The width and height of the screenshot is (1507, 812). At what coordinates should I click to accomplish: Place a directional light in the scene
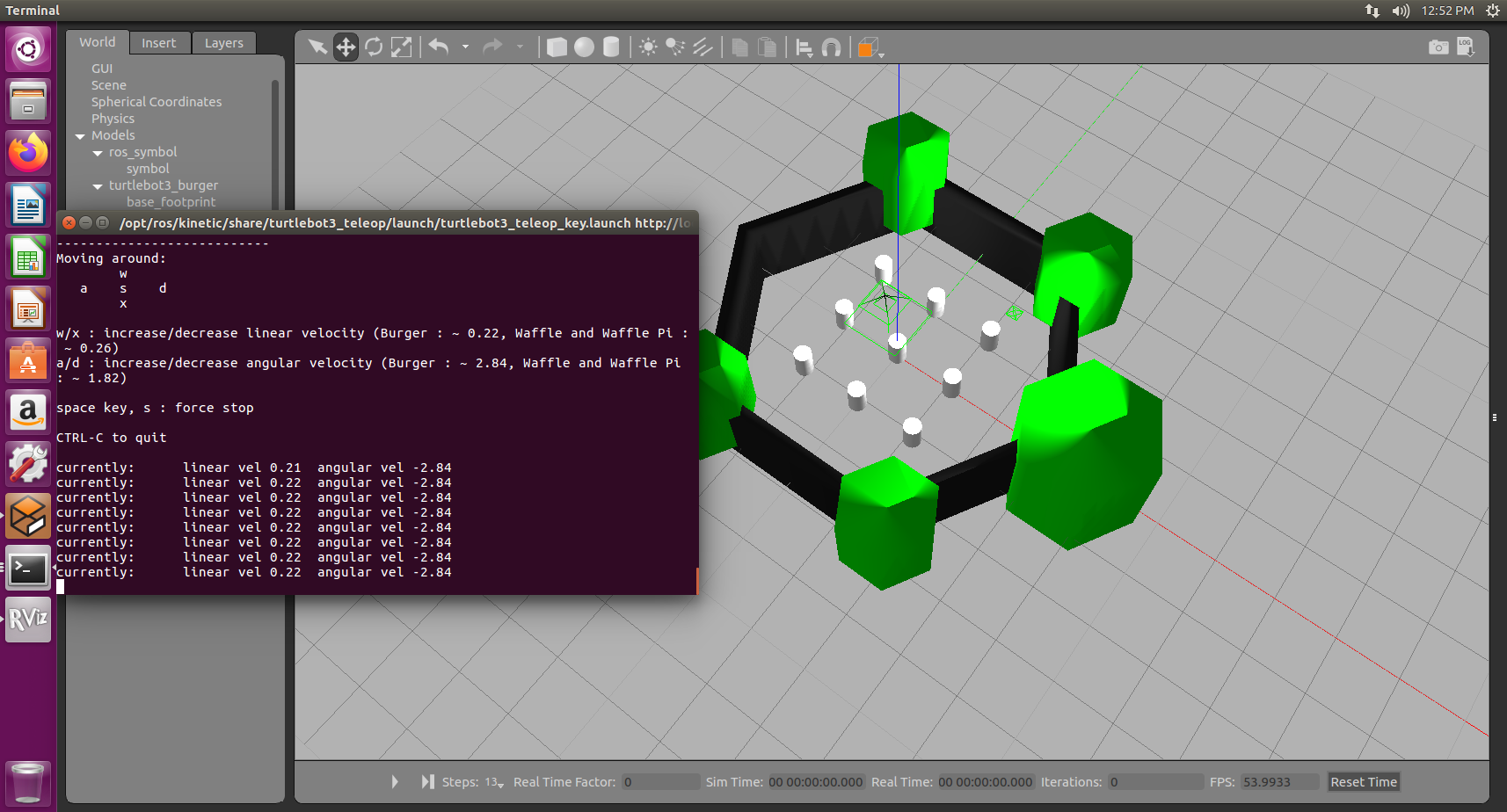[x=703, y=47]
